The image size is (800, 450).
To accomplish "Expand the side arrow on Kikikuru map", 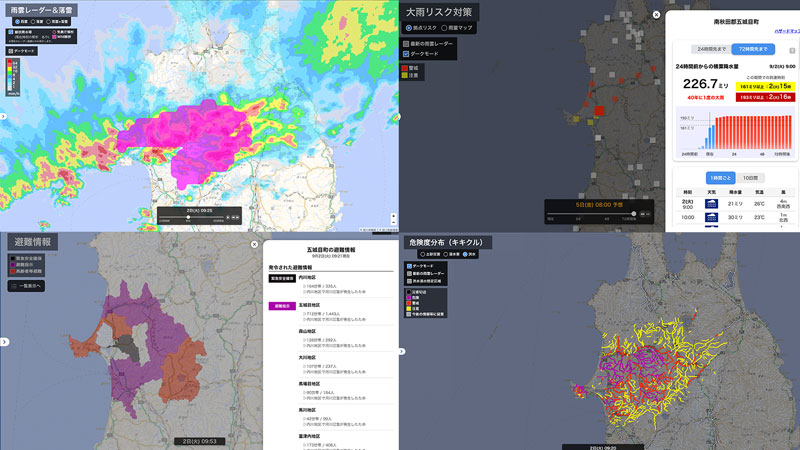I will point(404,350).
